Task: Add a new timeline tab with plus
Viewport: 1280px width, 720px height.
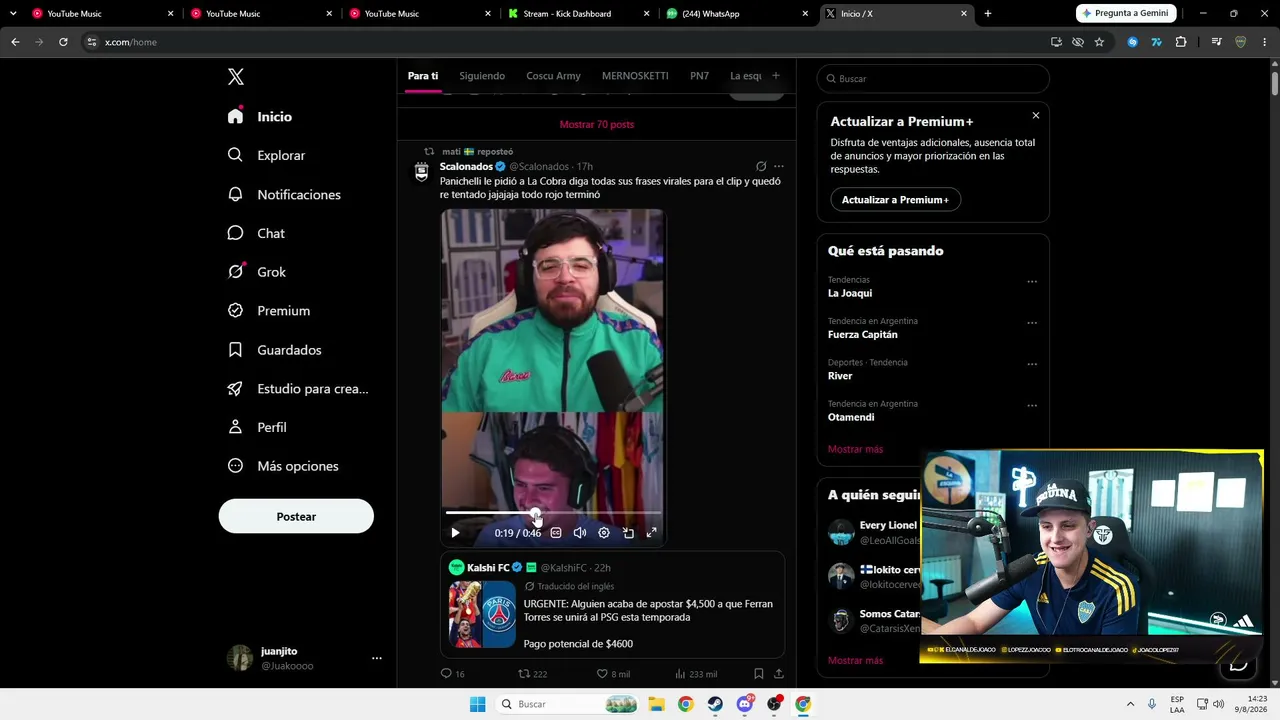Action: coord(775,75)
